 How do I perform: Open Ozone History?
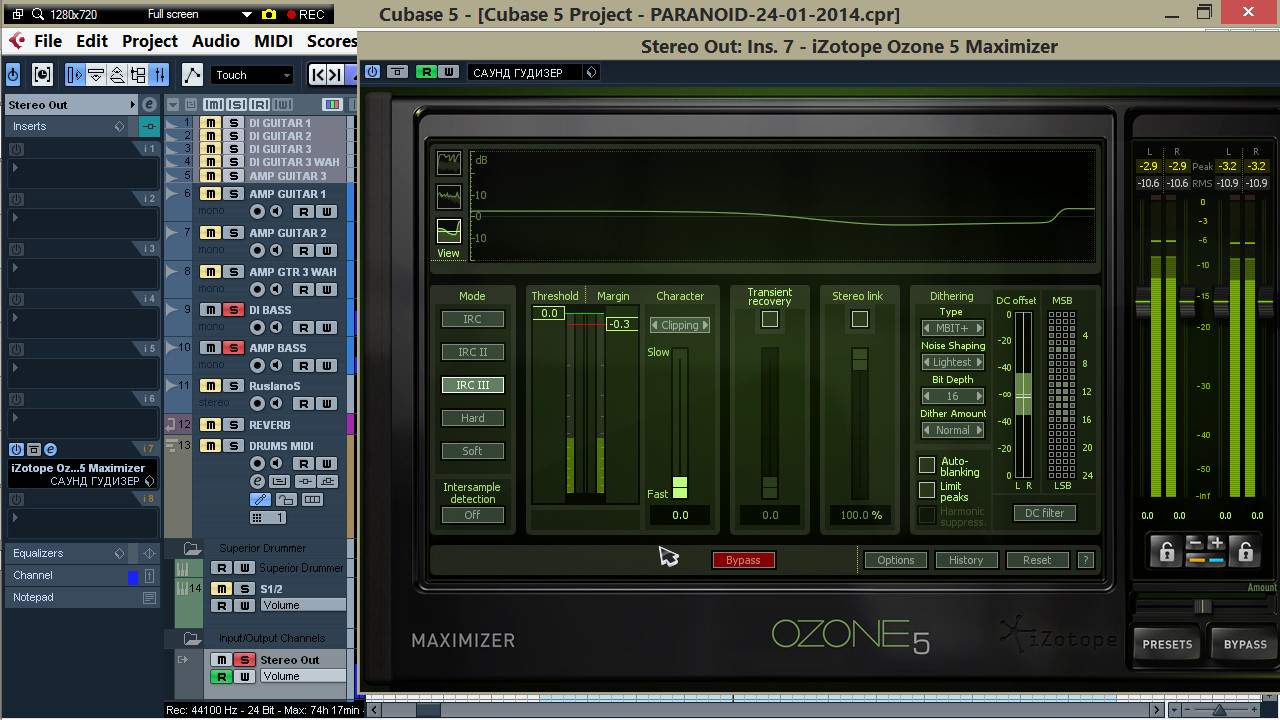click(966, 560)
